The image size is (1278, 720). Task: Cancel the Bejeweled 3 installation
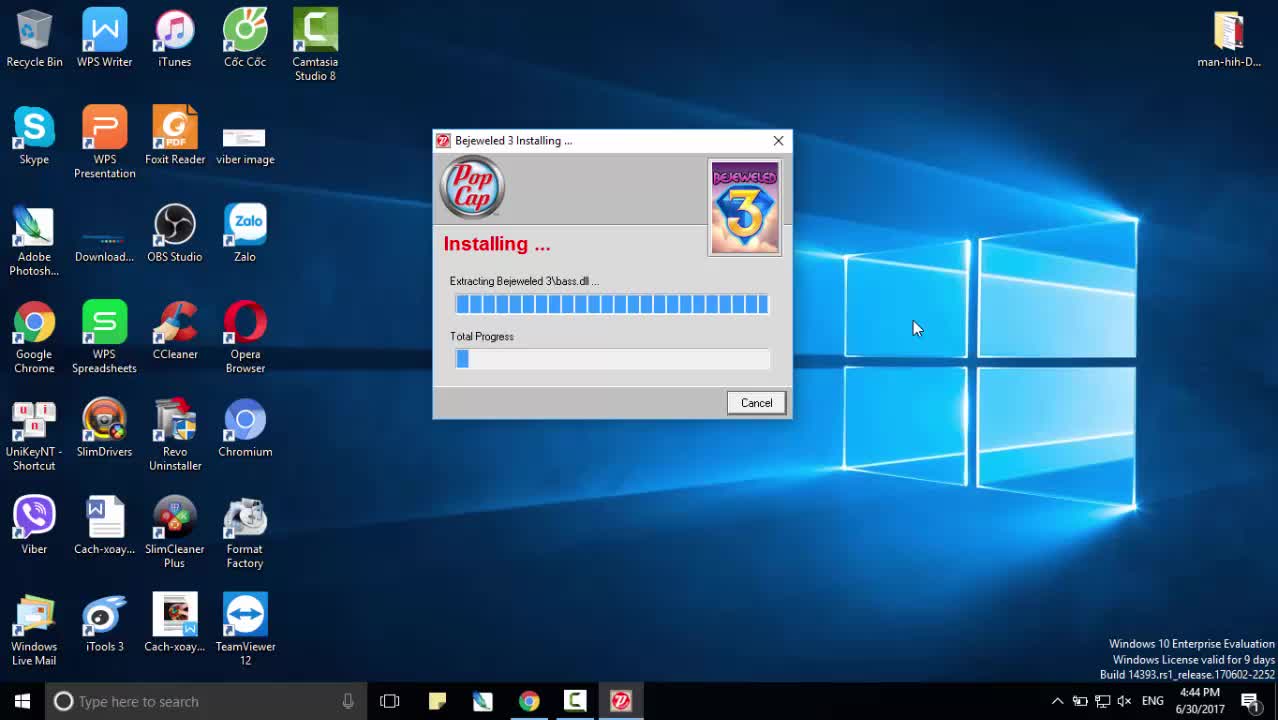tap(756, 403)
